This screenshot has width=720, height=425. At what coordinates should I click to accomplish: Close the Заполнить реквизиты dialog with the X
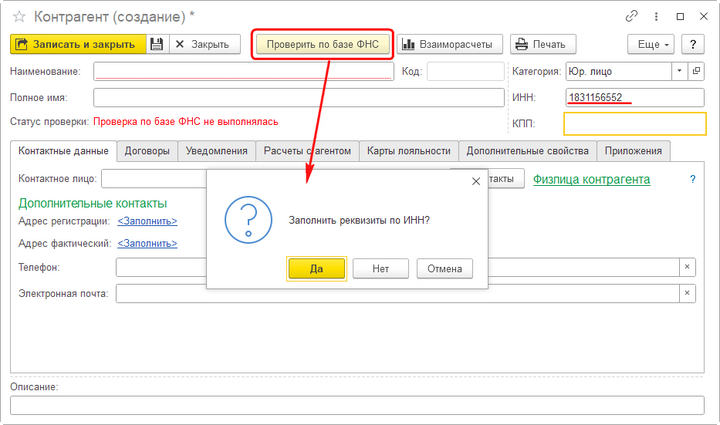coord(476,181)
